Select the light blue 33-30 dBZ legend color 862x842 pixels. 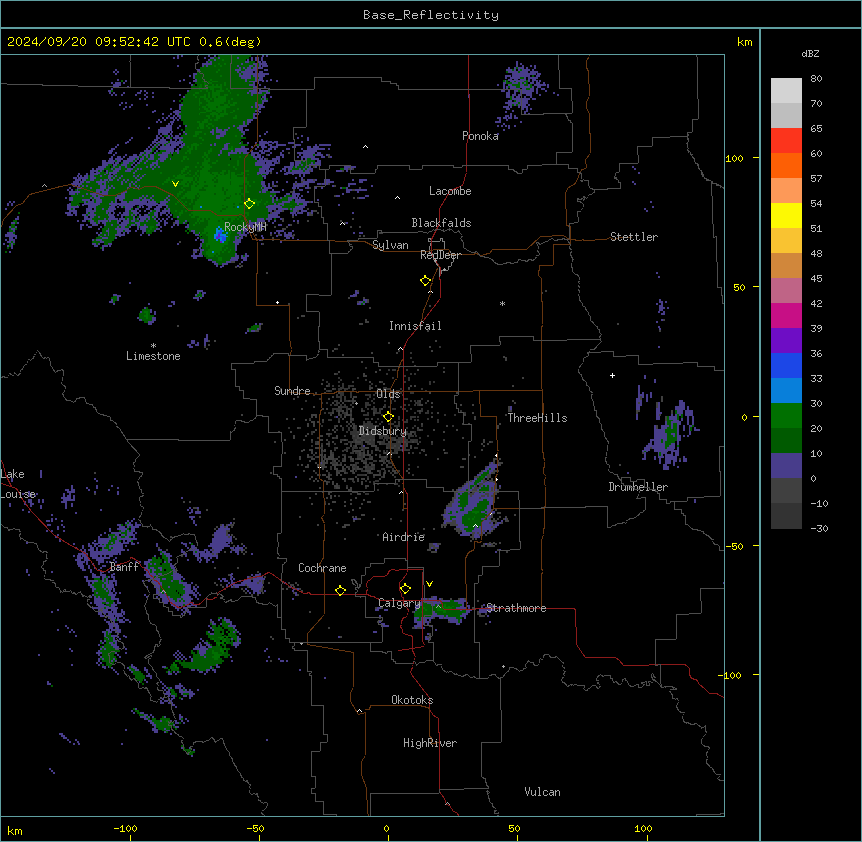pos(786,391)
